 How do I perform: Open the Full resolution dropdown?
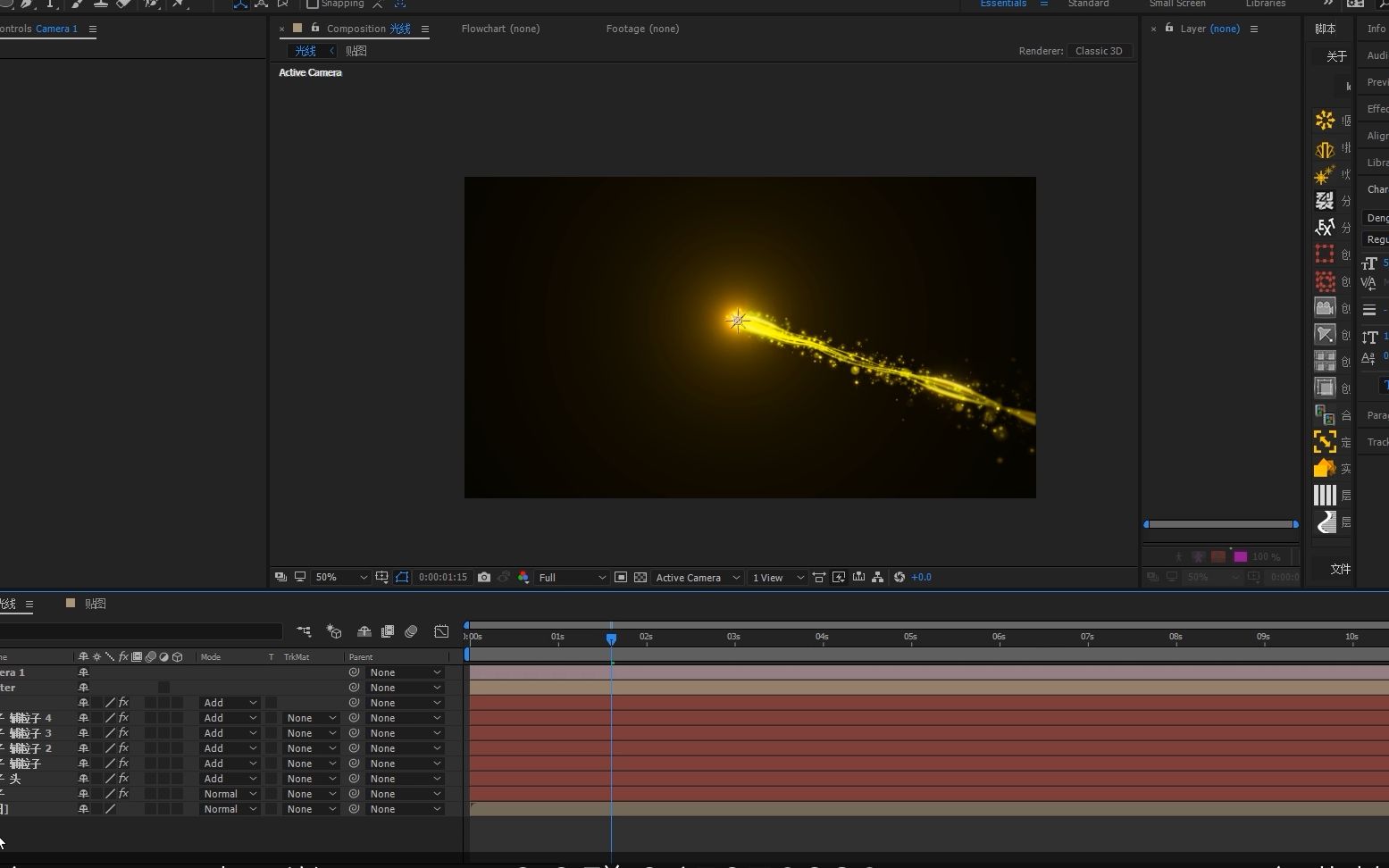tap(572, 578)
